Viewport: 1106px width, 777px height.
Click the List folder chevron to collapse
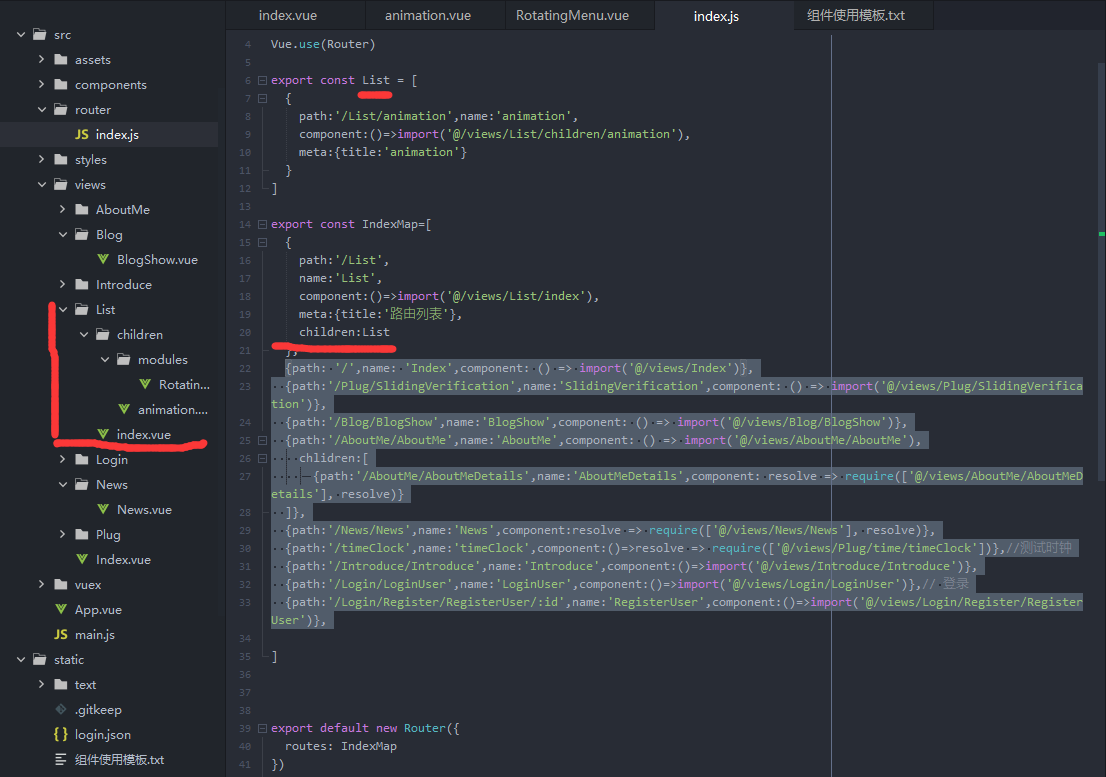click(63, 309)
